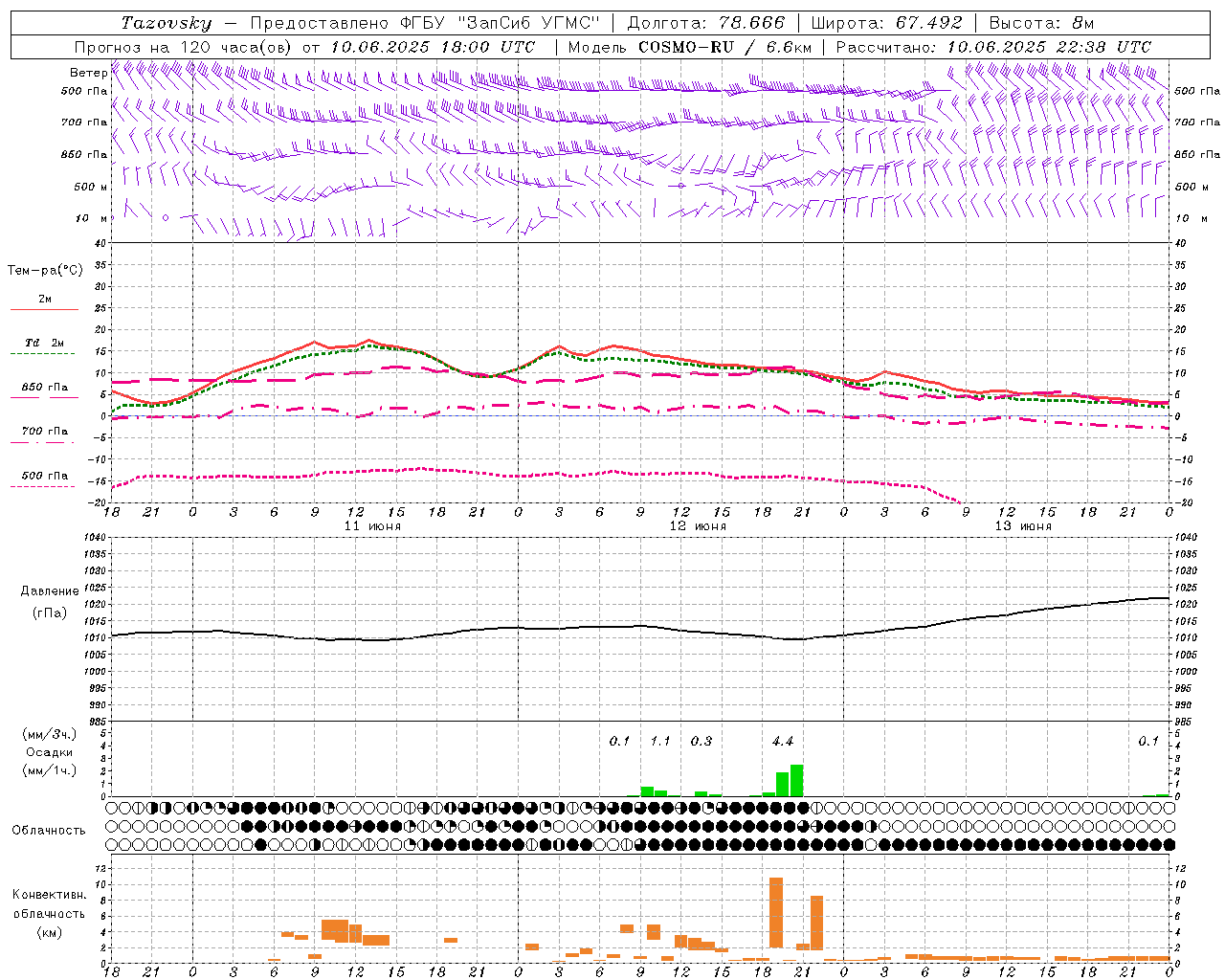Click the tallest green precipitation bar

(x=796, y=781)
